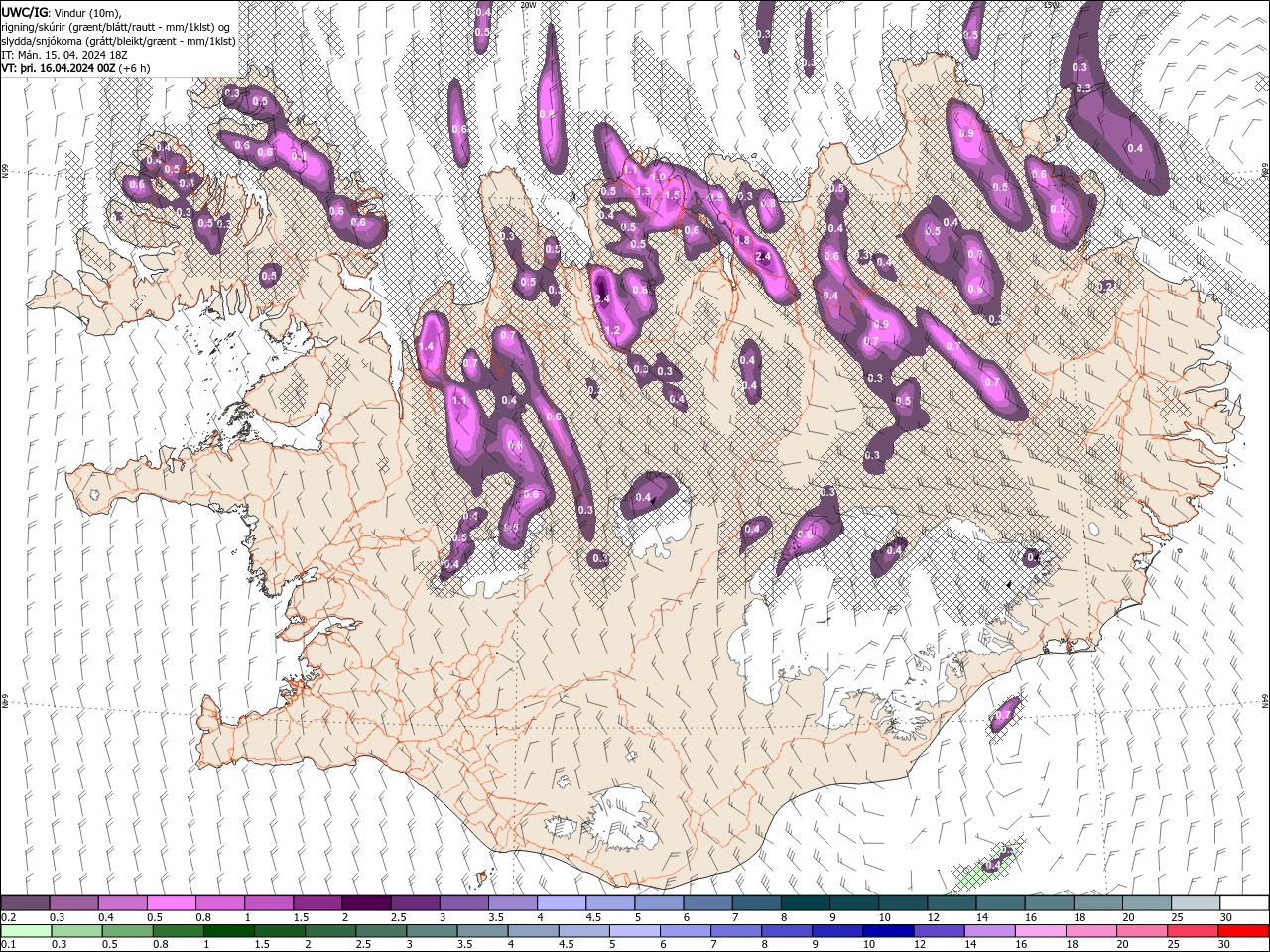Viewport: 1270px width, 952px height.
Task: Click the bright red 30 mm rain legend swatch
Action: (1245, 930)
